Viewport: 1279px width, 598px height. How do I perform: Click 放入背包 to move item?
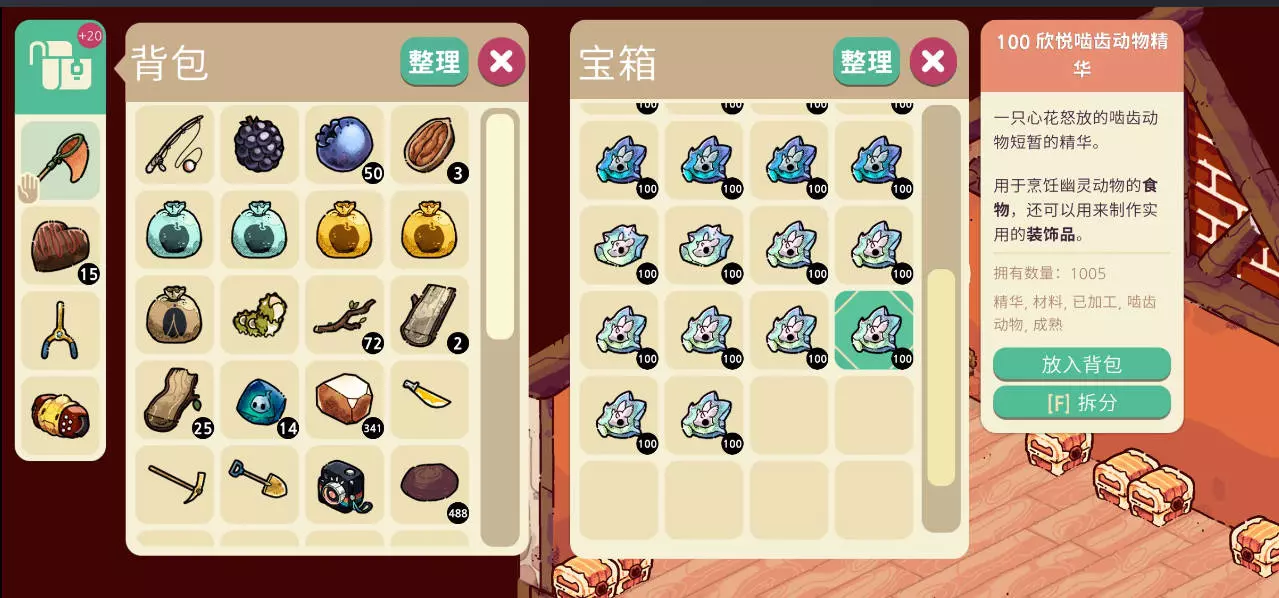point(1081,364)
